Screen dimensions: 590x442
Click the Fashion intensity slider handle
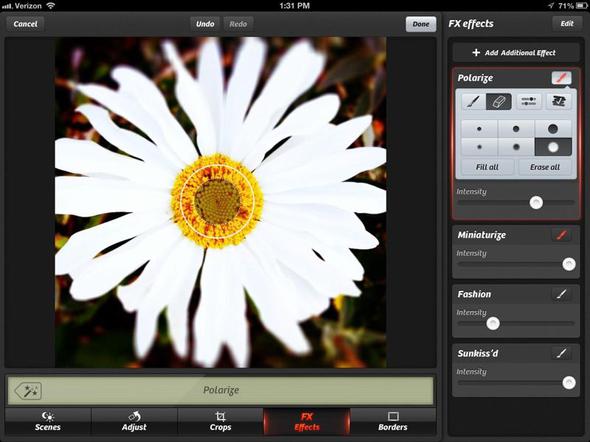(493, 323)
